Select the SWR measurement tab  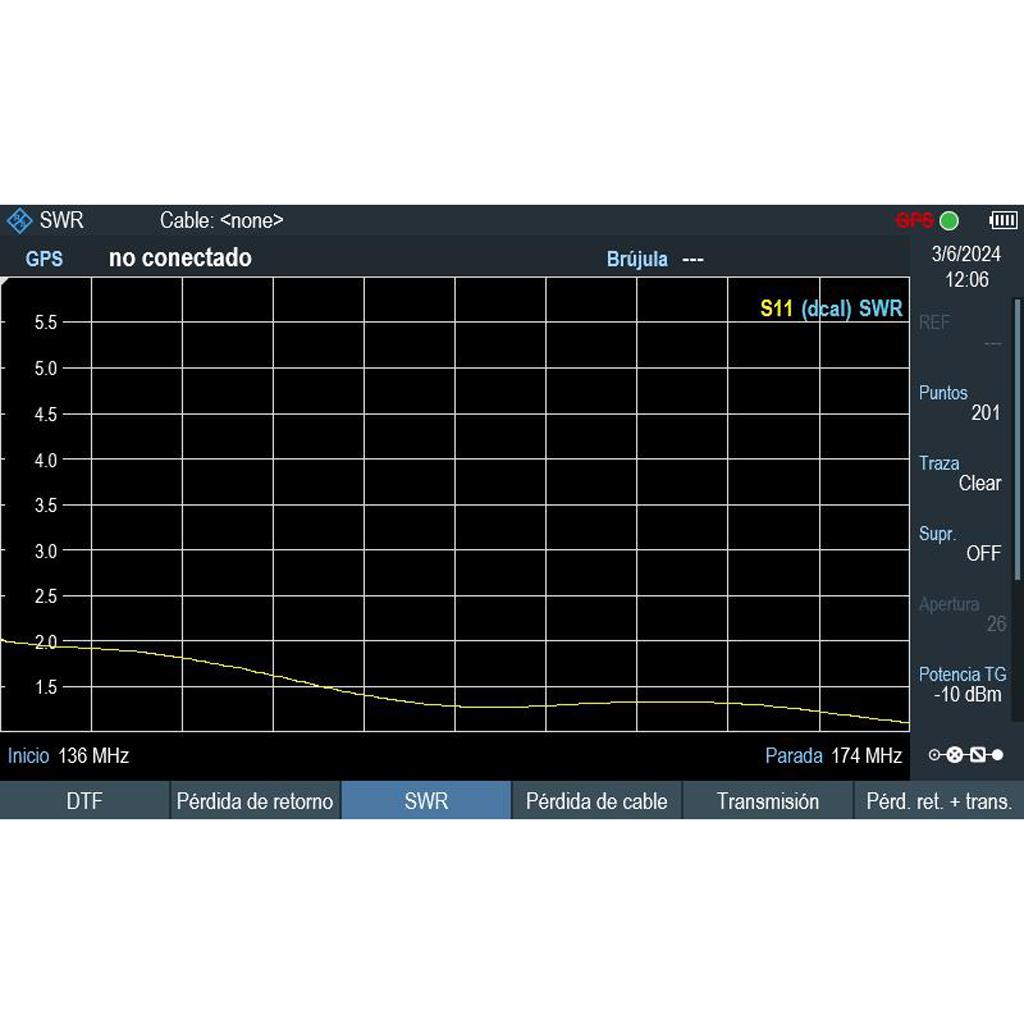pyautogui.click(x=426, y=801)
